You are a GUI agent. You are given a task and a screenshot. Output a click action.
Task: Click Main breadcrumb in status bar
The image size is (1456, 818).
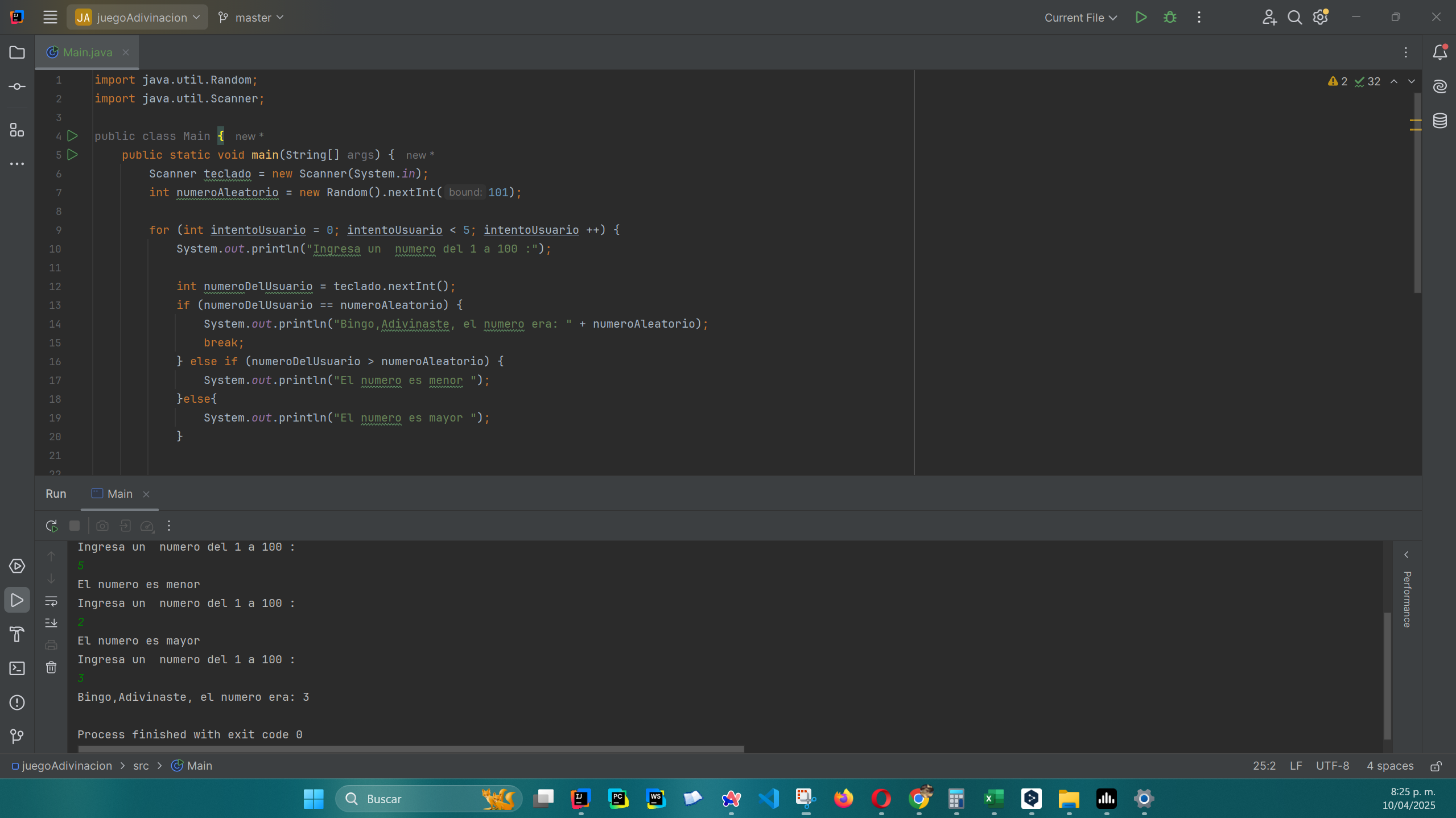coord(192,766)
